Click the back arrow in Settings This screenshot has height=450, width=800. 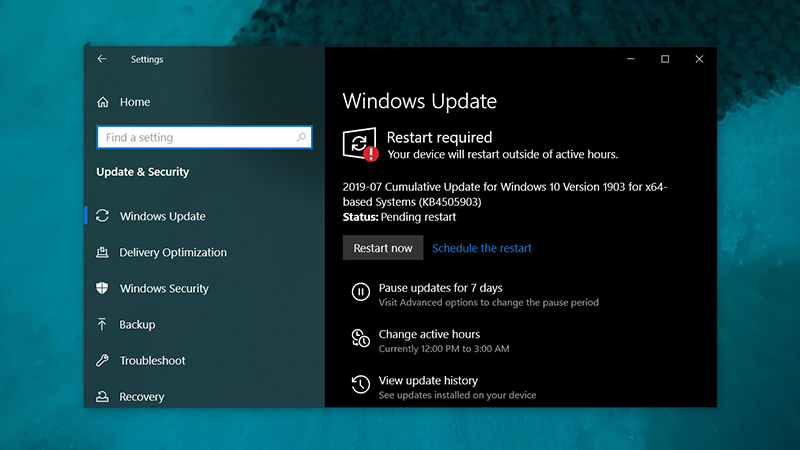(102, 59)
